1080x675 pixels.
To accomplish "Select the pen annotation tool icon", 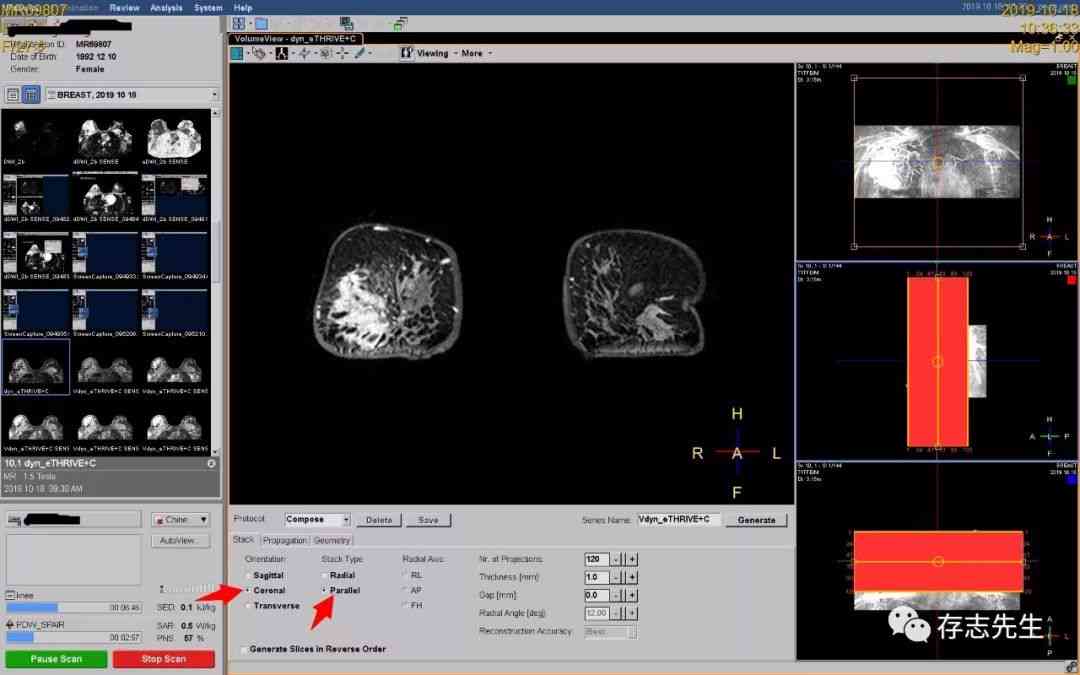I will [360, 53].
